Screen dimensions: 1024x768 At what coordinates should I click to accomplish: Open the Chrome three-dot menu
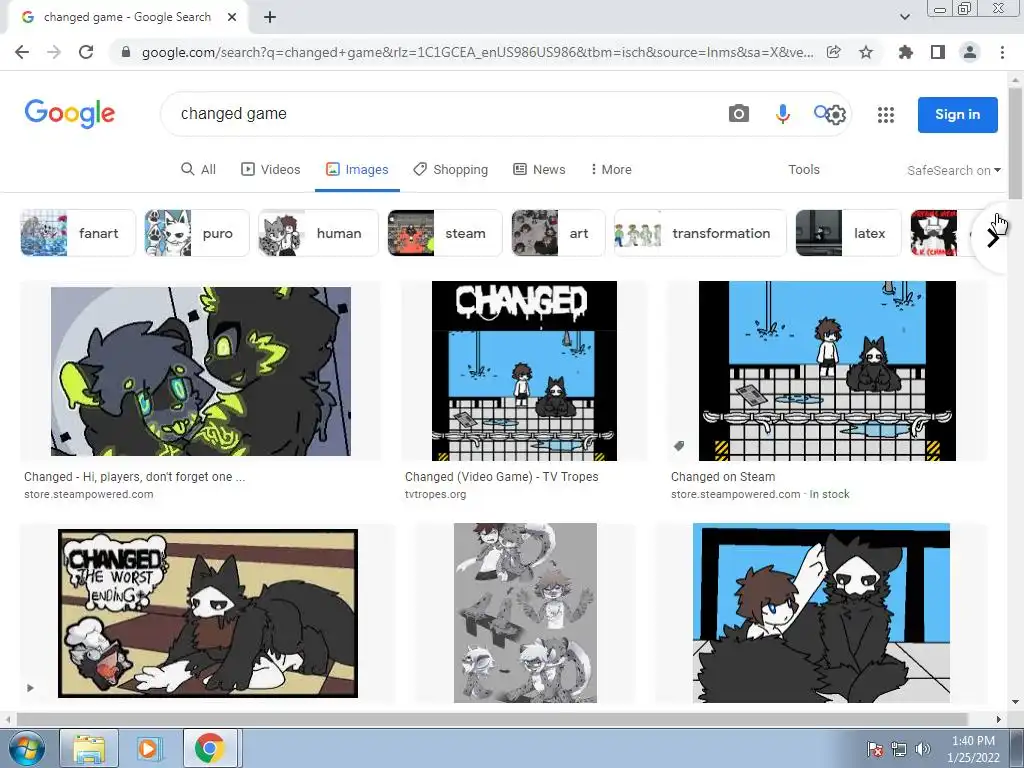[1002, 52]
